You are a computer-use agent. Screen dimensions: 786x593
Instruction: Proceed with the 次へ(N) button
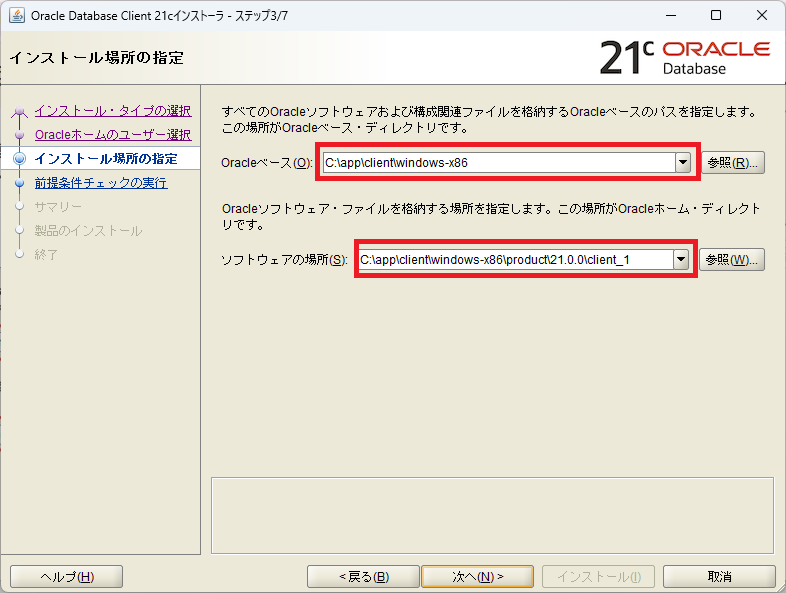[x=478, y=577]
